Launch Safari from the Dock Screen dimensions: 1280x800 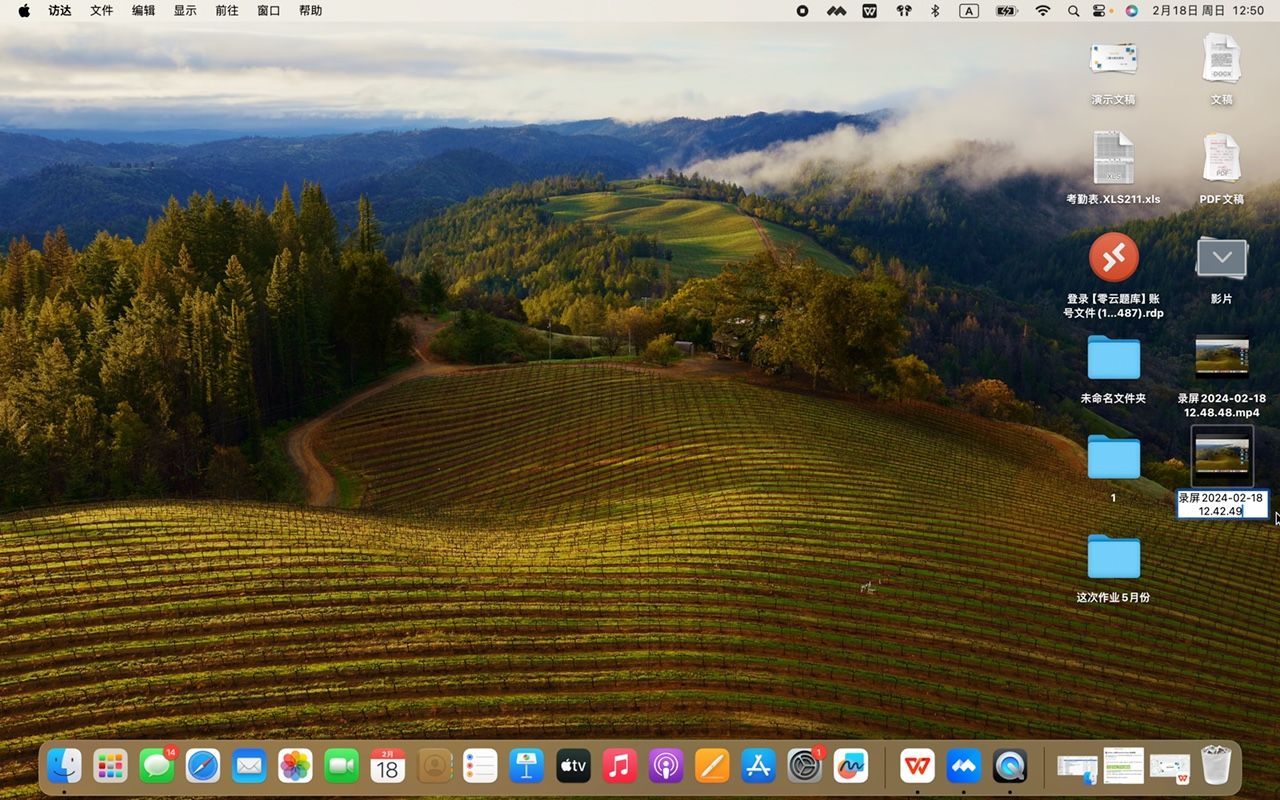coord(203,766)
